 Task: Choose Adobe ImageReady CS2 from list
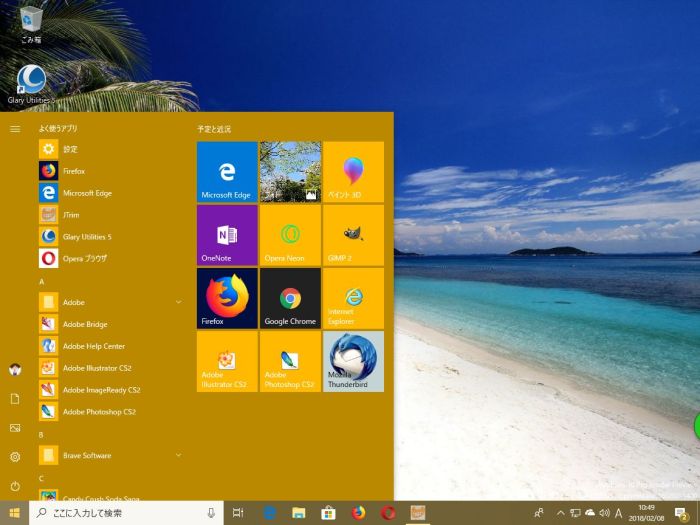pyautogui.click(x=100, y=390)
